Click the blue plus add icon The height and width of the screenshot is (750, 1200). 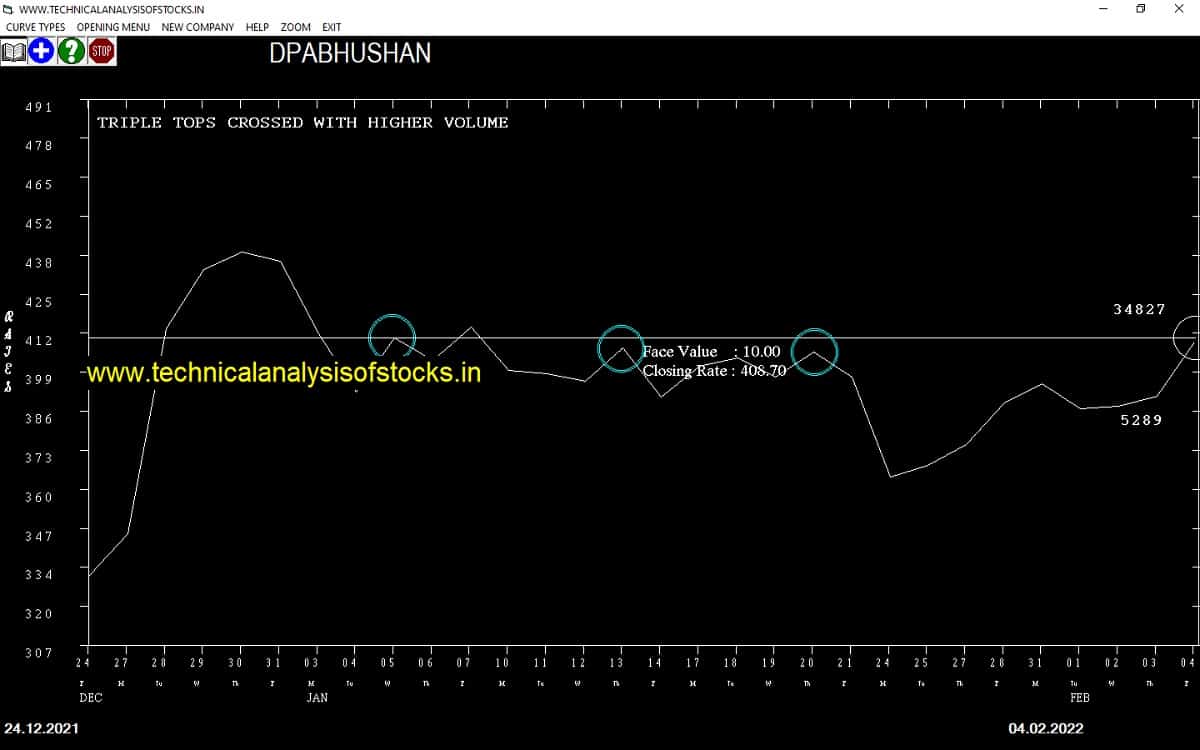[x=40, y=50]
